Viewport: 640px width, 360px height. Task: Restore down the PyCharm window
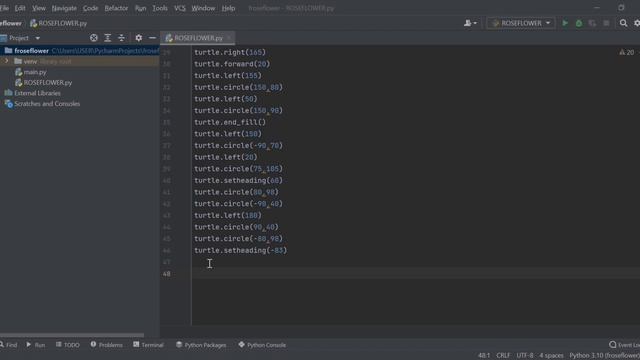(x=621, y=8)
